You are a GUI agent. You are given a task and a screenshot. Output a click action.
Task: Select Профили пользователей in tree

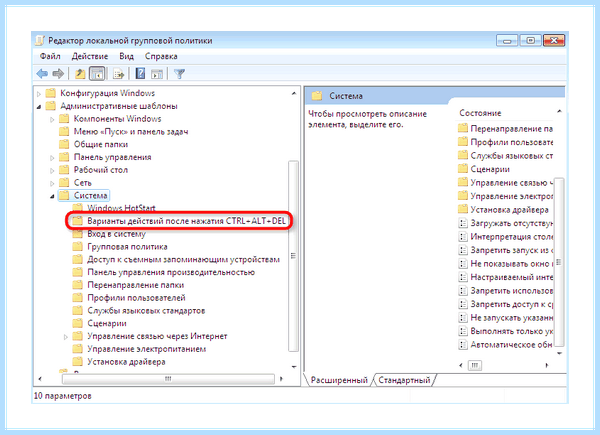tap(129, 298)
